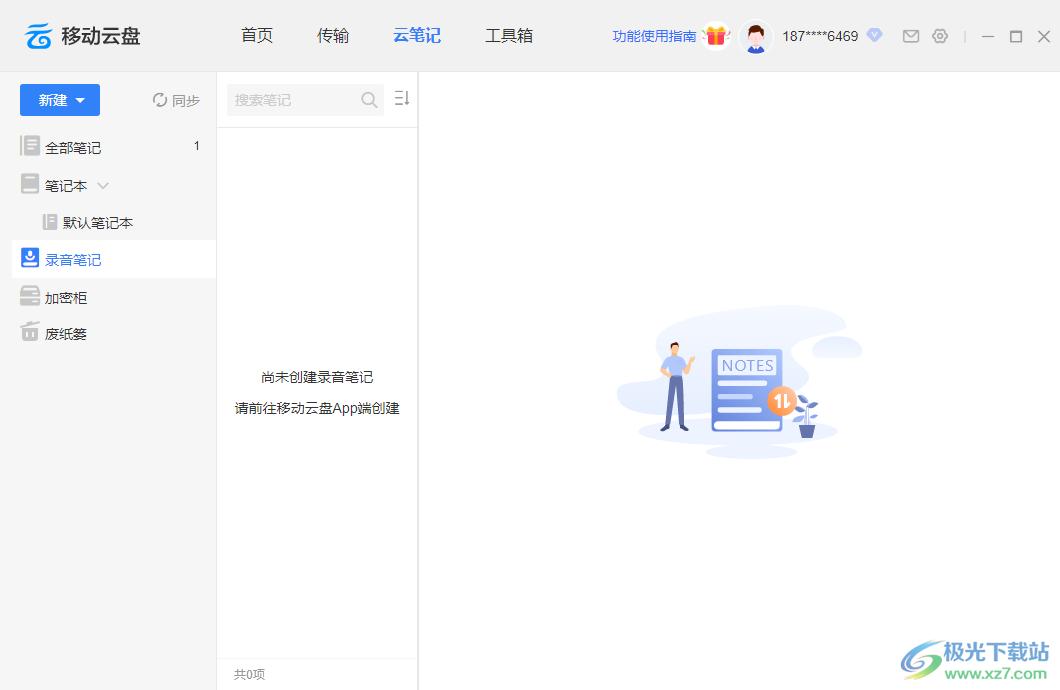Collapse the 笔记本 chevron arrow
The image size is (1060, 690).
(103, 185)
